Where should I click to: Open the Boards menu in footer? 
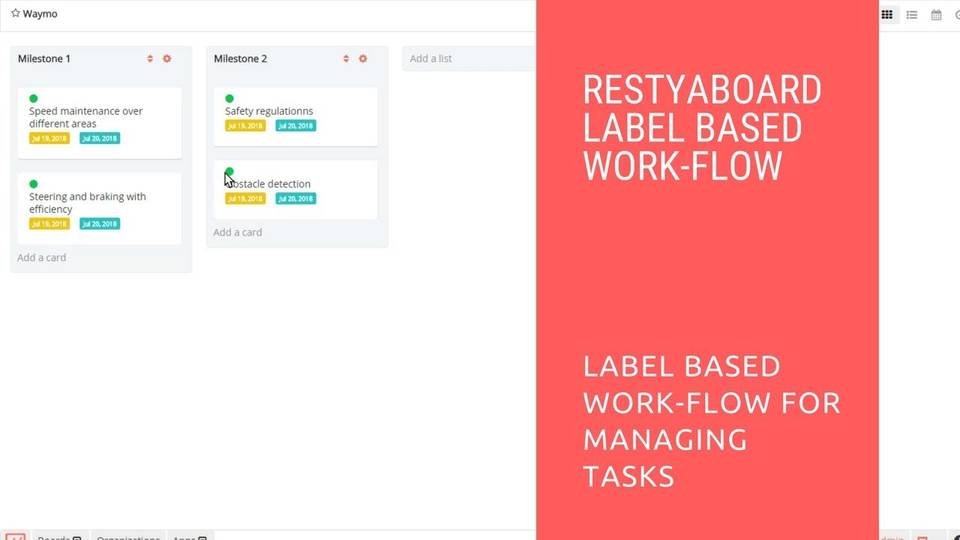click(x=59, y=537)
